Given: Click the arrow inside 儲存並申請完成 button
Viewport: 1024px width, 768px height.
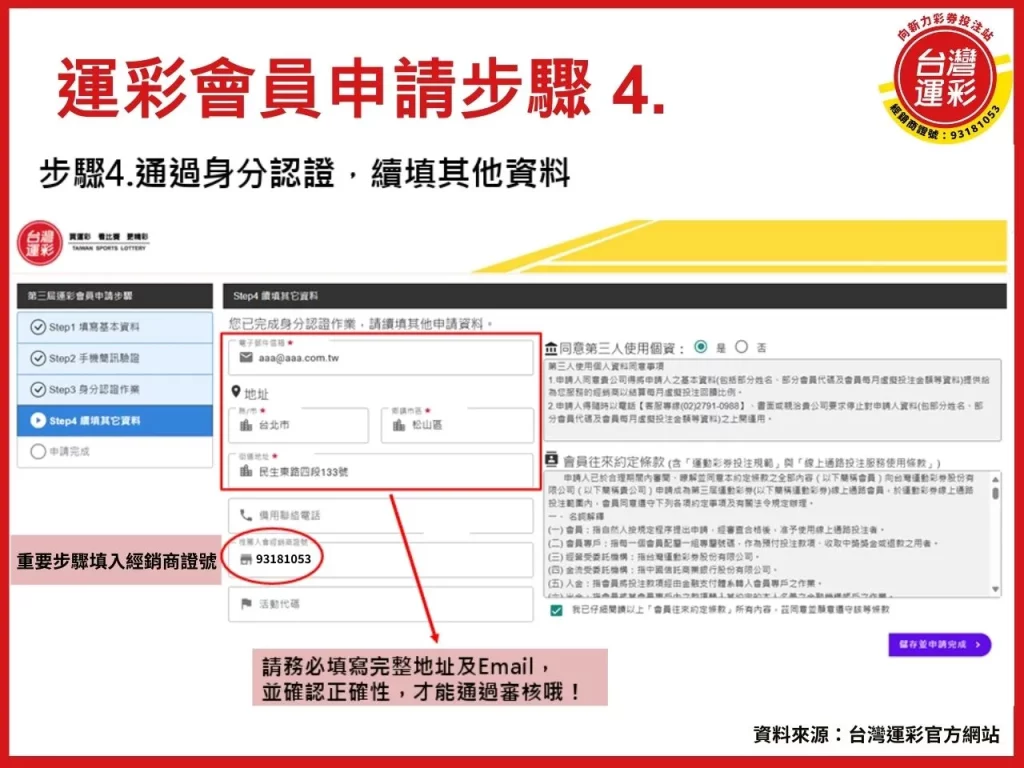Looking at the screenshot, I should pos(979,645).
